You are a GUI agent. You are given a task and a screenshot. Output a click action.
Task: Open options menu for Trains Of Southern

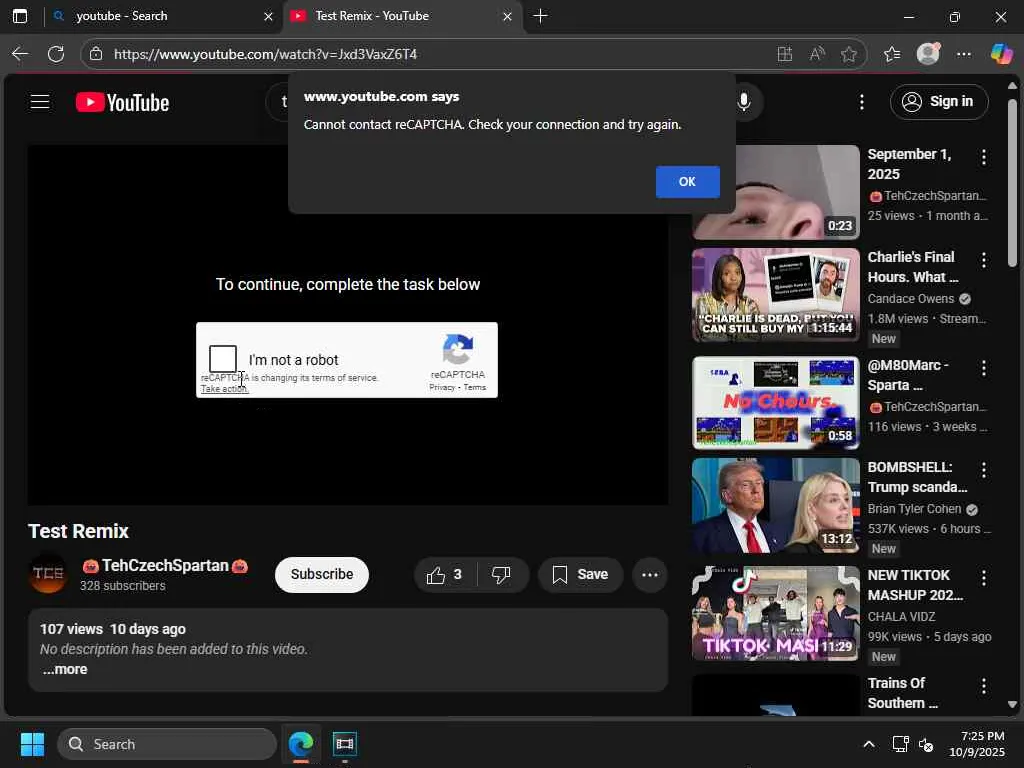983,685
